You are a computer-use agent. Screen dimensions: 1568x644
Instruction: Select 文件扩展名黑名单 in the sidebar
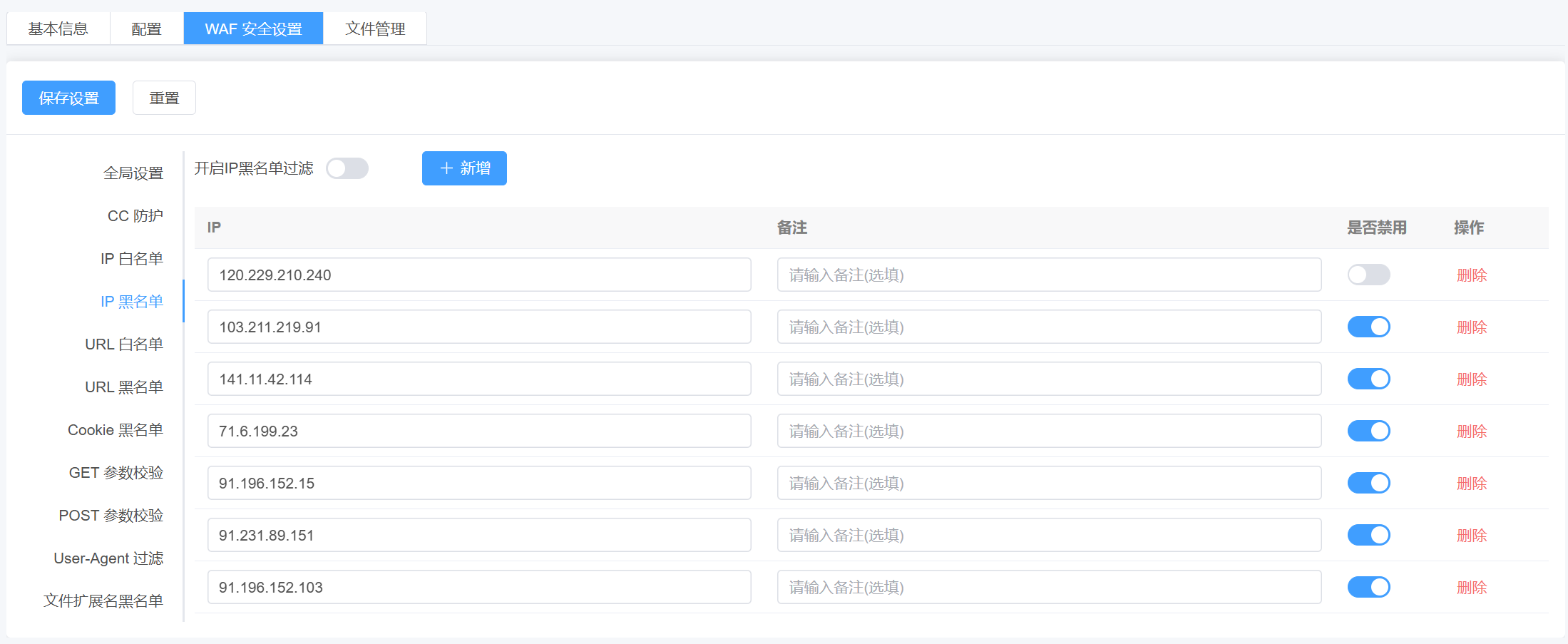click(x=103, y=601)
